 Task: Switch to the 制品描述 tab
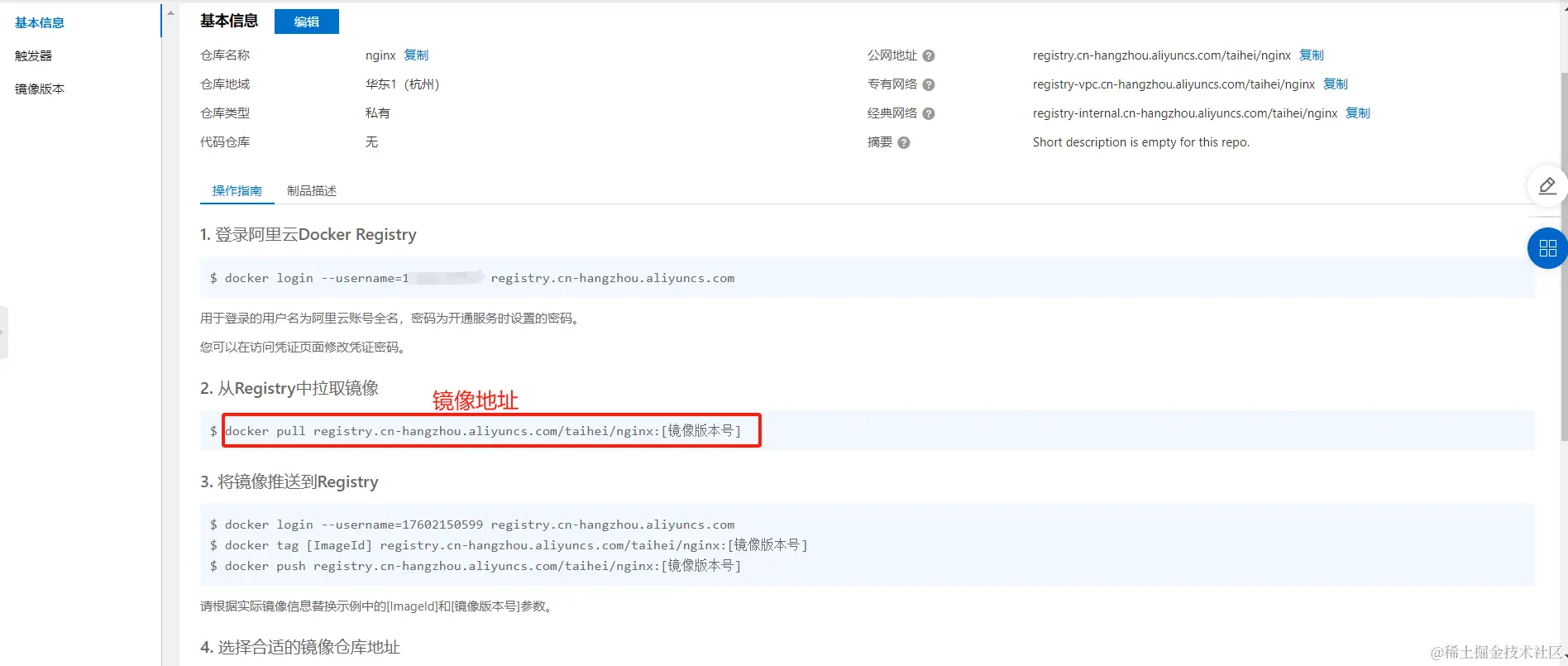click(x=312, y=190)
